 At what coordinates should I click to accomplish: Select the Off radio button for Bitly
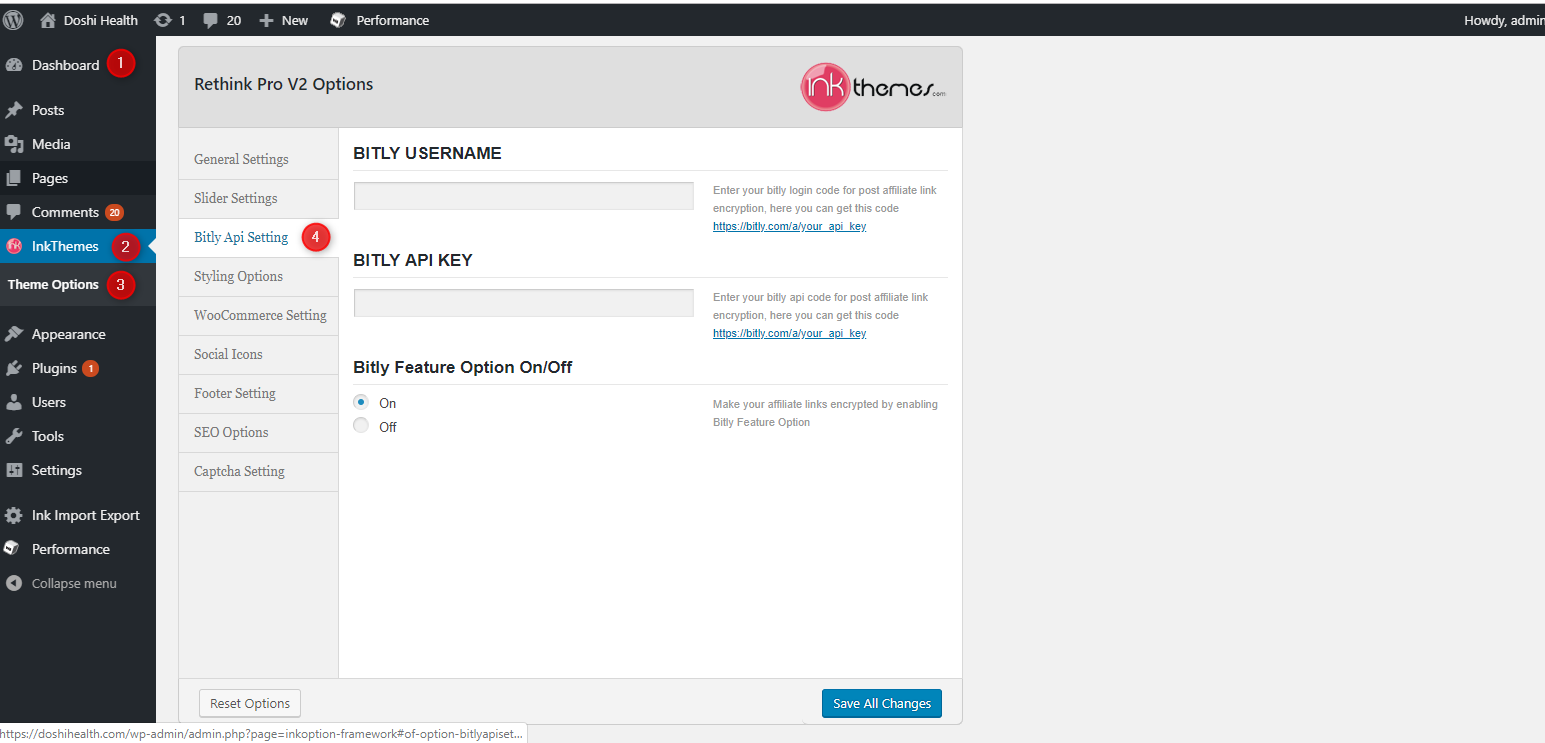pos(361,426)
